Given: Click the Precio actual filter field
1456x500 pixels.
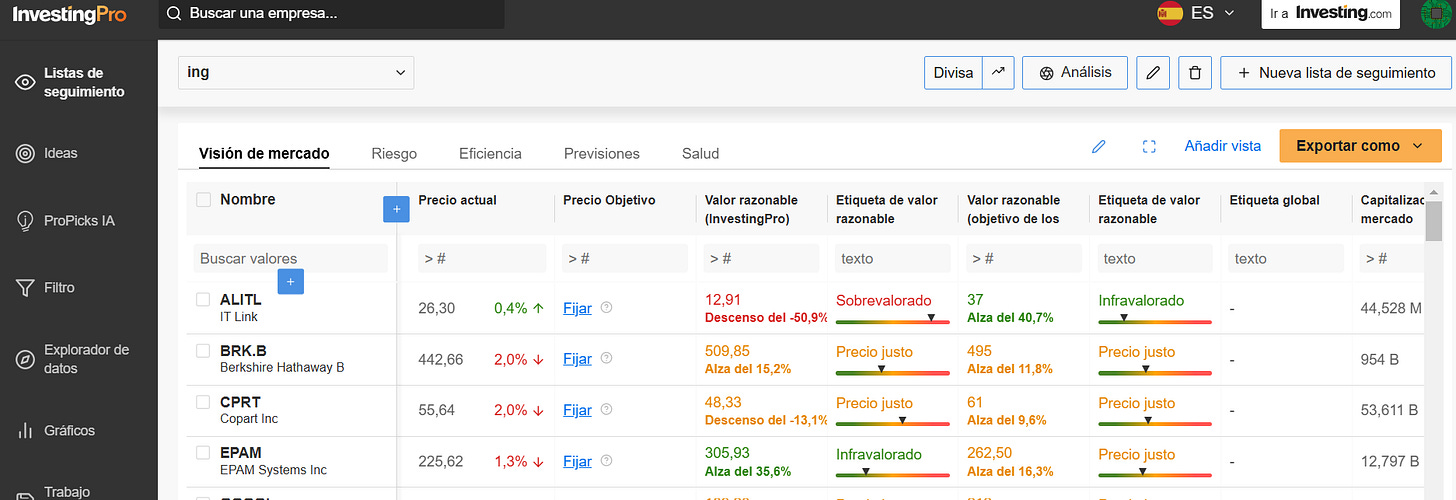Looking at the screenshot, I should [482, 258].
